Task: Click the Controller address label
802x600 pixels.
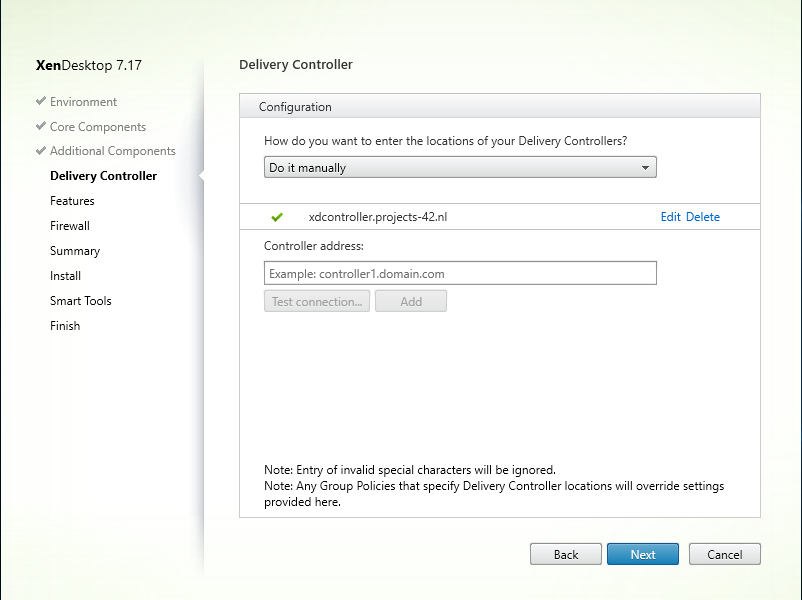Action: [314, 246]
